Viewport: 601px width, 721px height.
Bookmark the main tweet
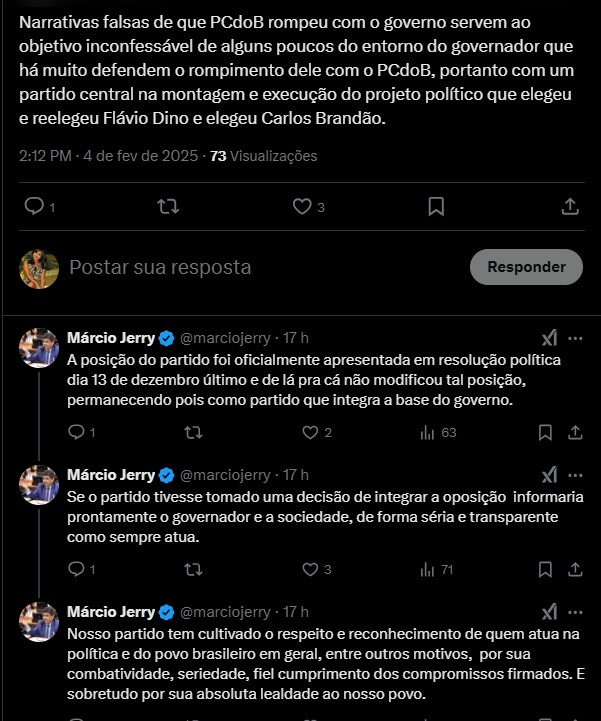pyautogui.click(x=436, y=206)
